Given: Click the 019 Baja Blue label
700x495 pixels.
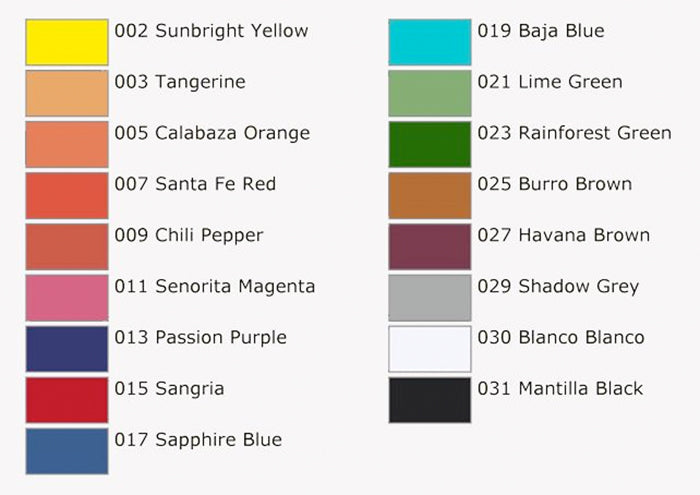Looking at the screenshot, I should click(x=541, y=31).
